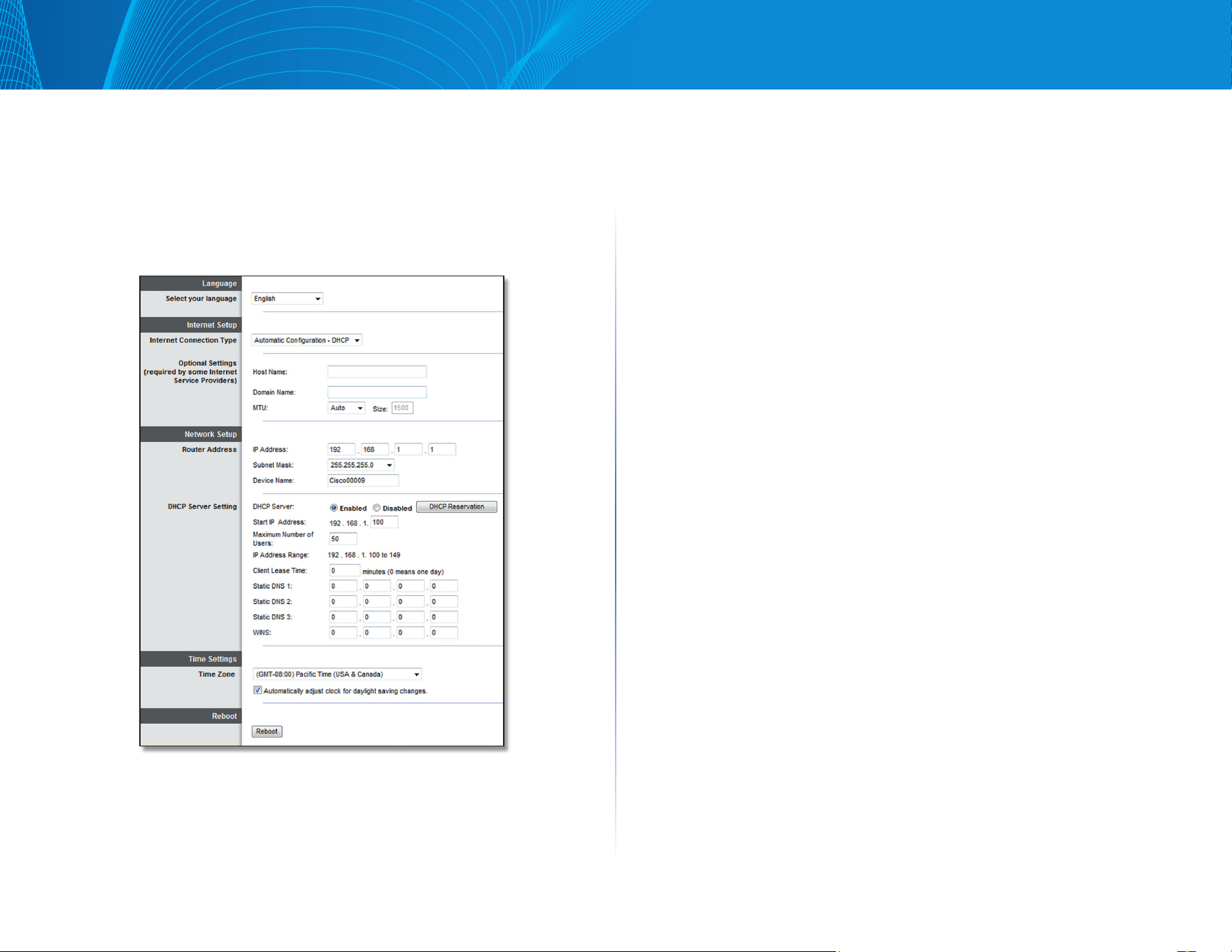Click the first octet of the WINS address

(x=343, y=632)
